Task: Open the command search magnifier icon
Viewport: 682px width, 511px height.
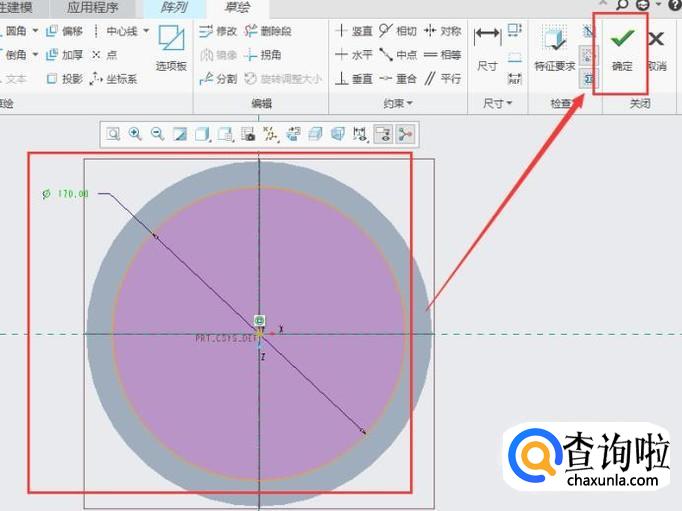Action: (622, 4)
